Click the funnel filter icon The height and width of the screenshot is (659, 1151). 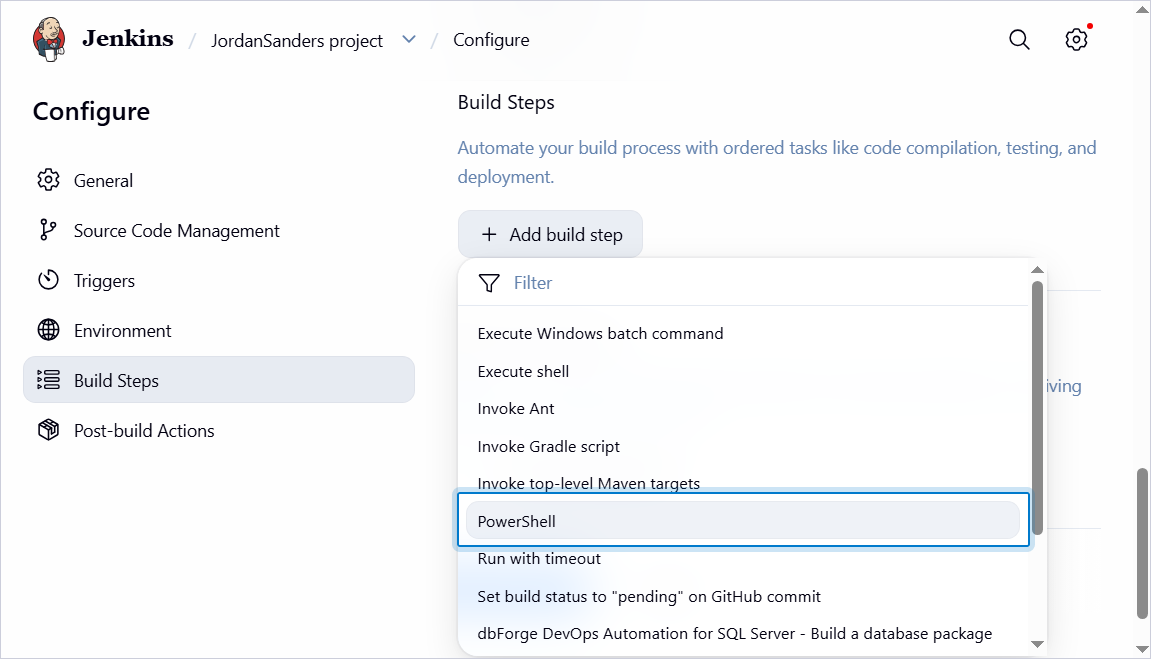(x=489, y=283)
